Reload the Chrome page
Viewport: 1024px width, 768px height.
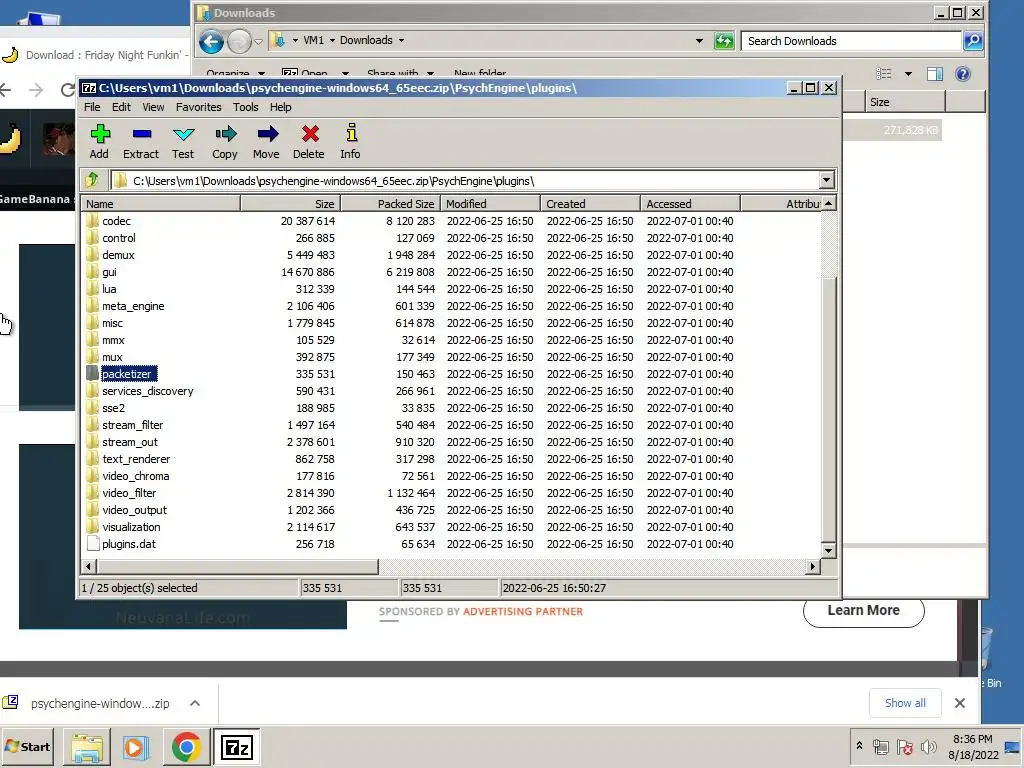pyautogui.click(x=67, y=89)
